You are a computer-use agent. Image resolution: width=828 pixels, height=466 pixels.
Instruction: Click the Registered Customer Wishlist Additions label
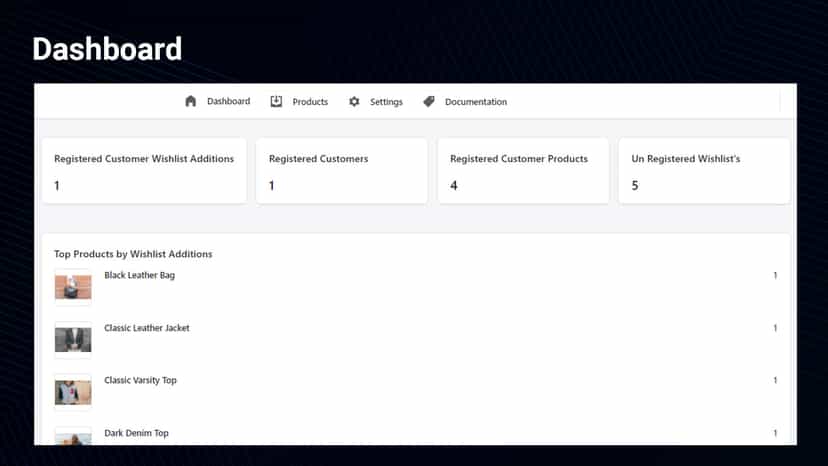[144, 159]
